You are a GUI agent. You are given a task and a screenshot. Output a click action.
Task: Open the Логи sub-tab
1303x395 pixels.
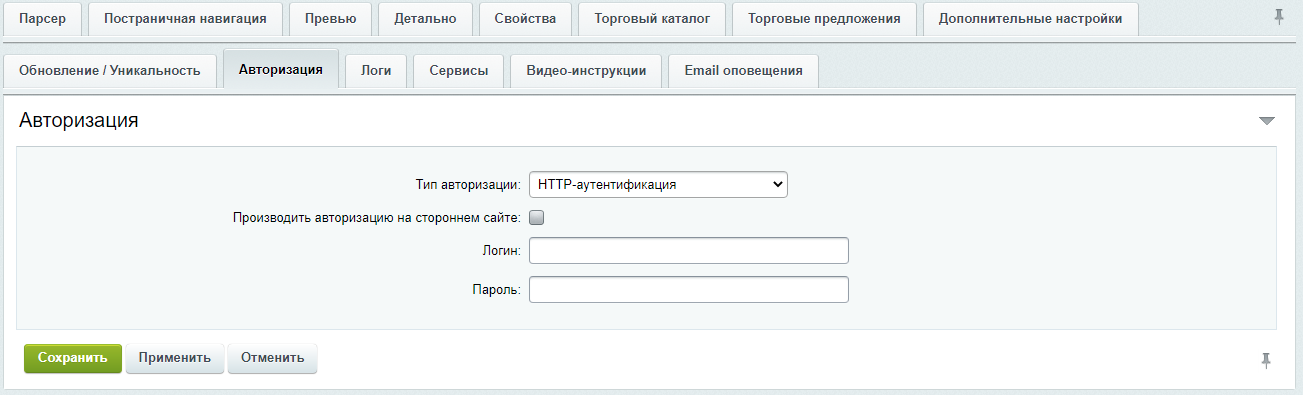point(376,71)
